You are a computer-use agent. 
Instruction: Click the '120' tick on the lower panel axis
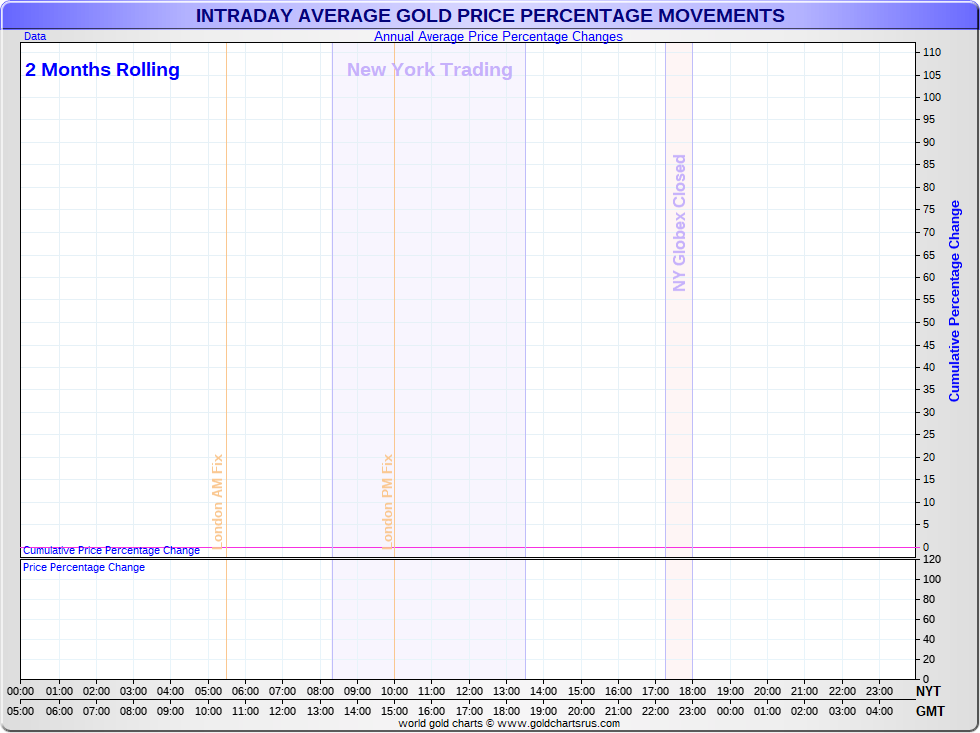click(x=932, y=559)
